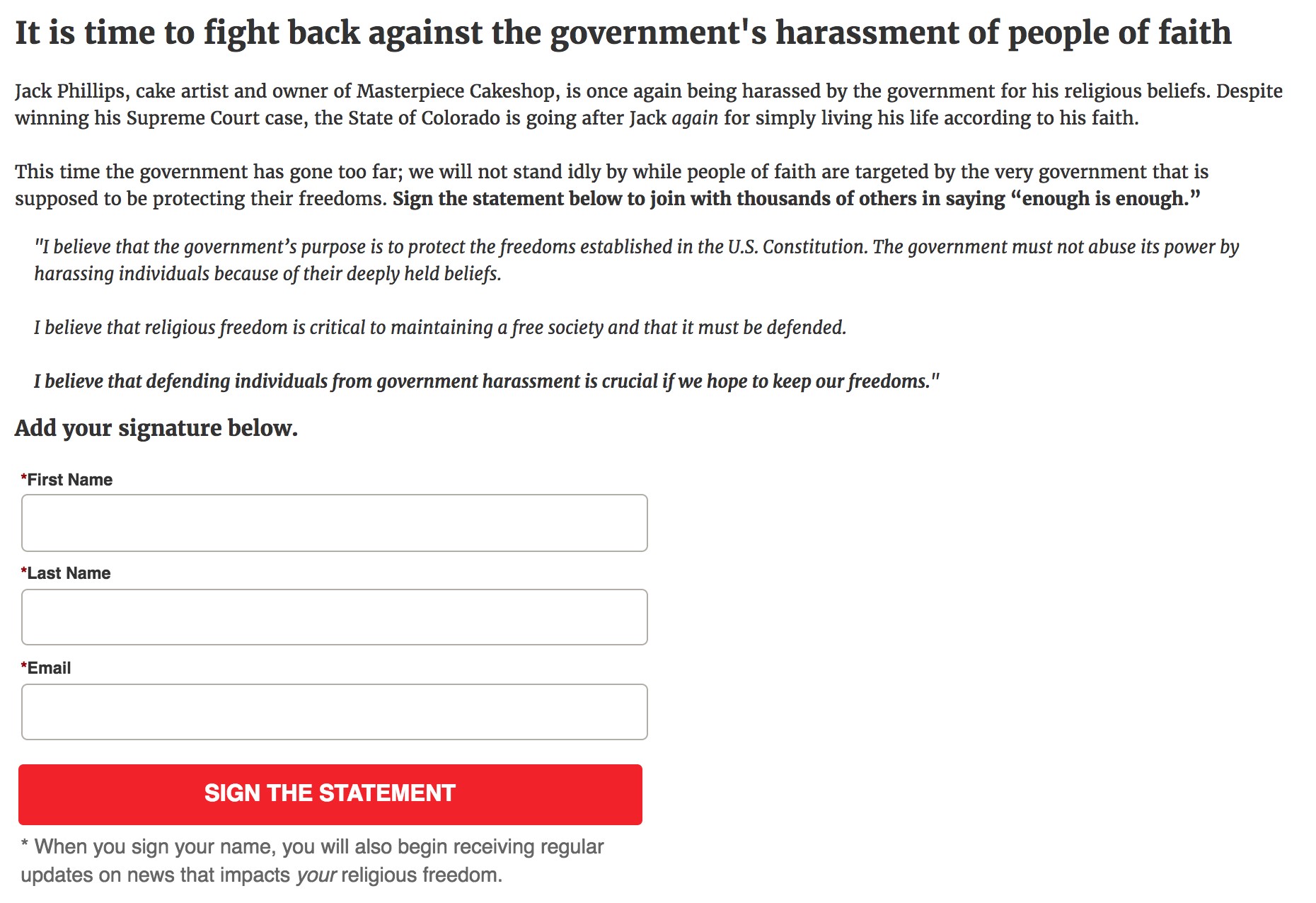Click the bold "enough is enough." phrase
1316x903 pixels.
coord(1110,199)
